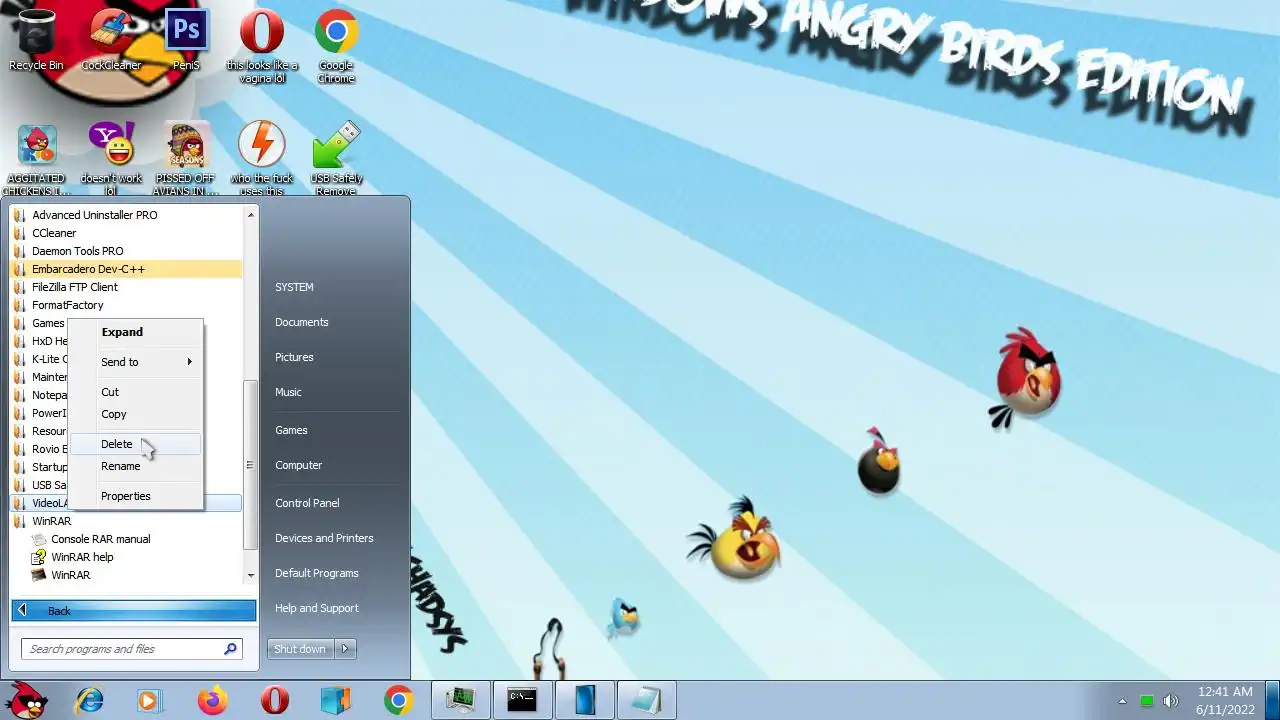Choose Rename in the context menu

[x=135, y=466]
